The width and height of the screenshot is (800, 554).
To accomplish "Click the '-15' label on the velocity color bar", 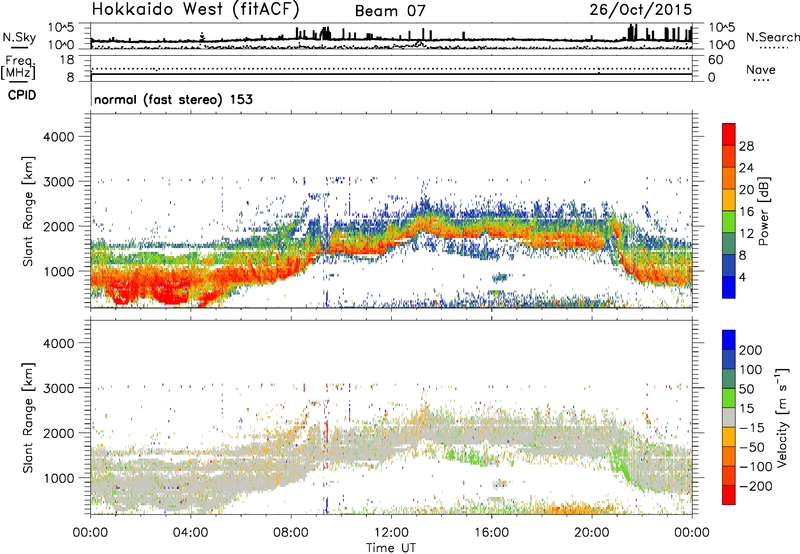I will [x=752, y=428].
